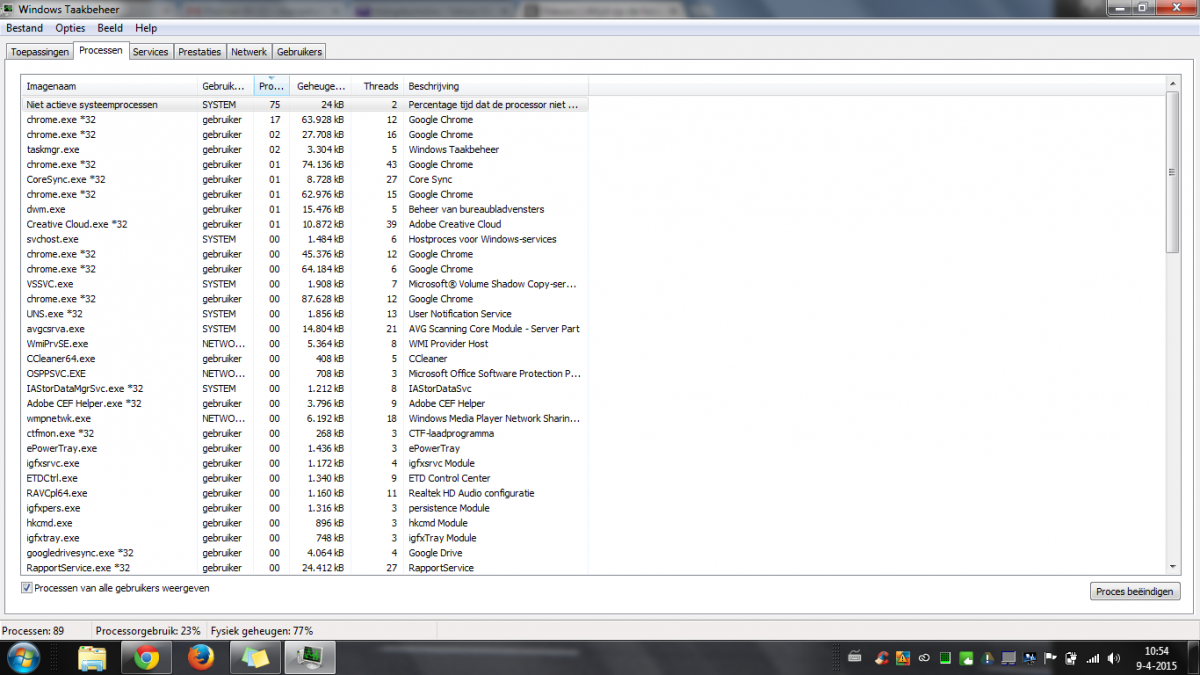
Task: Open the Opties menu
Action: coord(70,28)
